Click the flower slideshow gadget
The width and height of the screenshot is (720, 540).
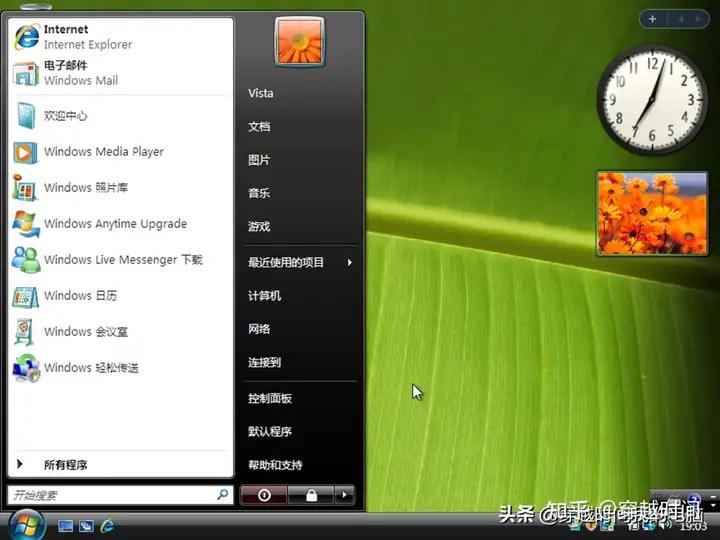pyautogui.click(x=652, y=213)
